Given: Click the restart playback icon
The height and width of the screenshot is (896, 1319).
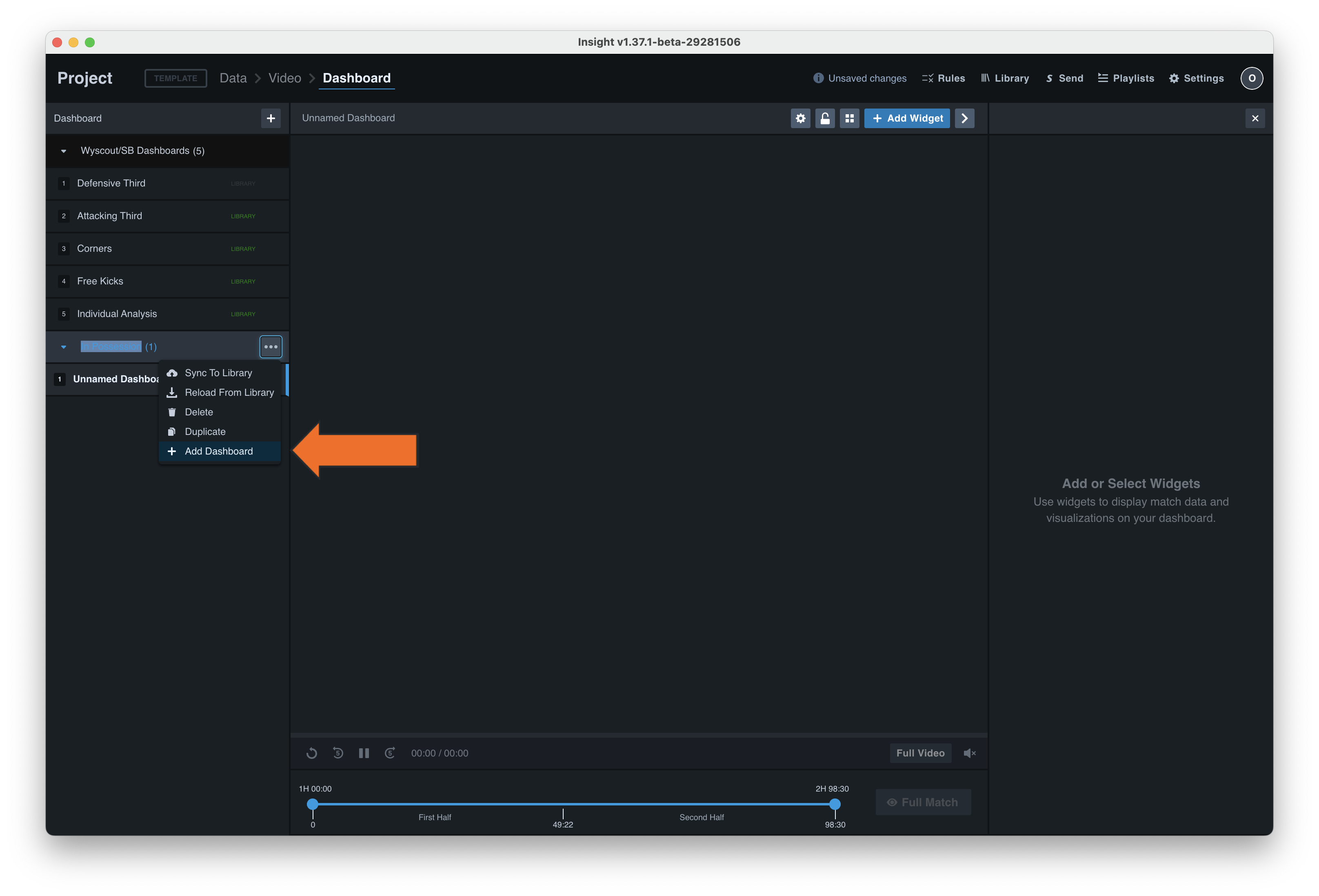Looking at the screenshot, I should (311, 753).
